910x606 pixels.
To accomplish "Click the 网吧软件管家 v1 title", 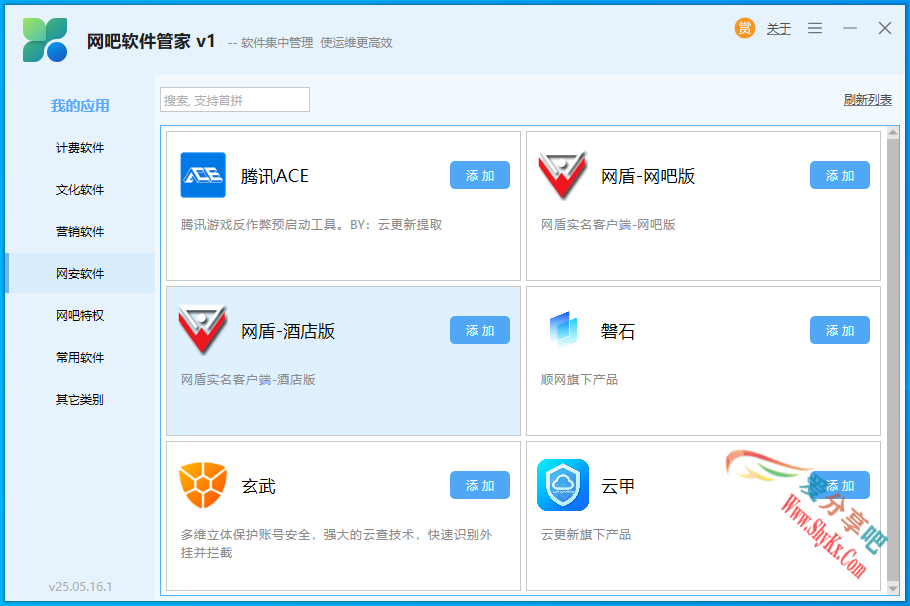I will click(x=151, y=41).
